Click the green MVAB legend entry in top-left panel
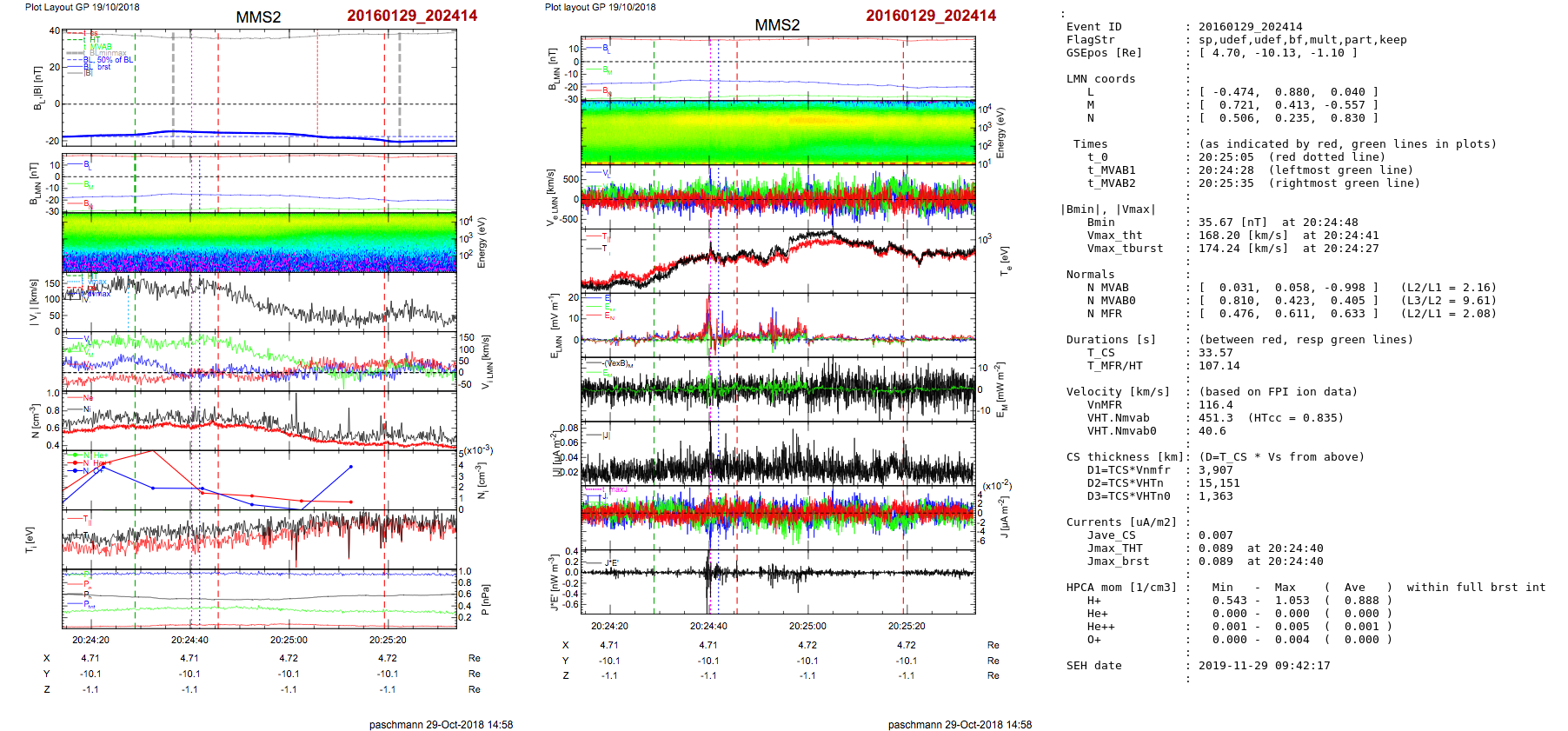The height and width of the screenshot is (731, 1568). point(100,47)
